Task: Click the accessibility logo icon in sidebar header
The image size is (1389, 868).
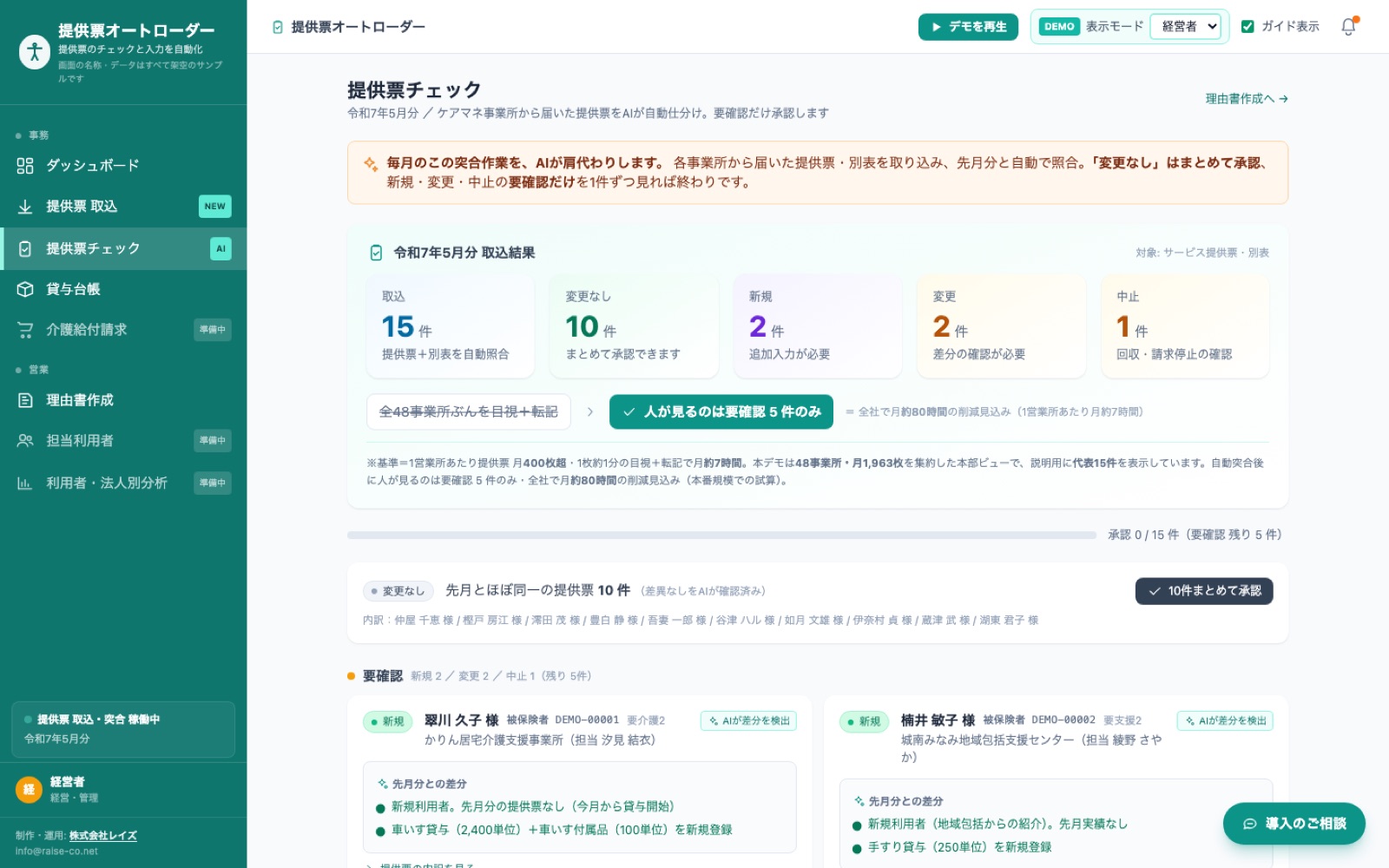Action: point(35,52)
